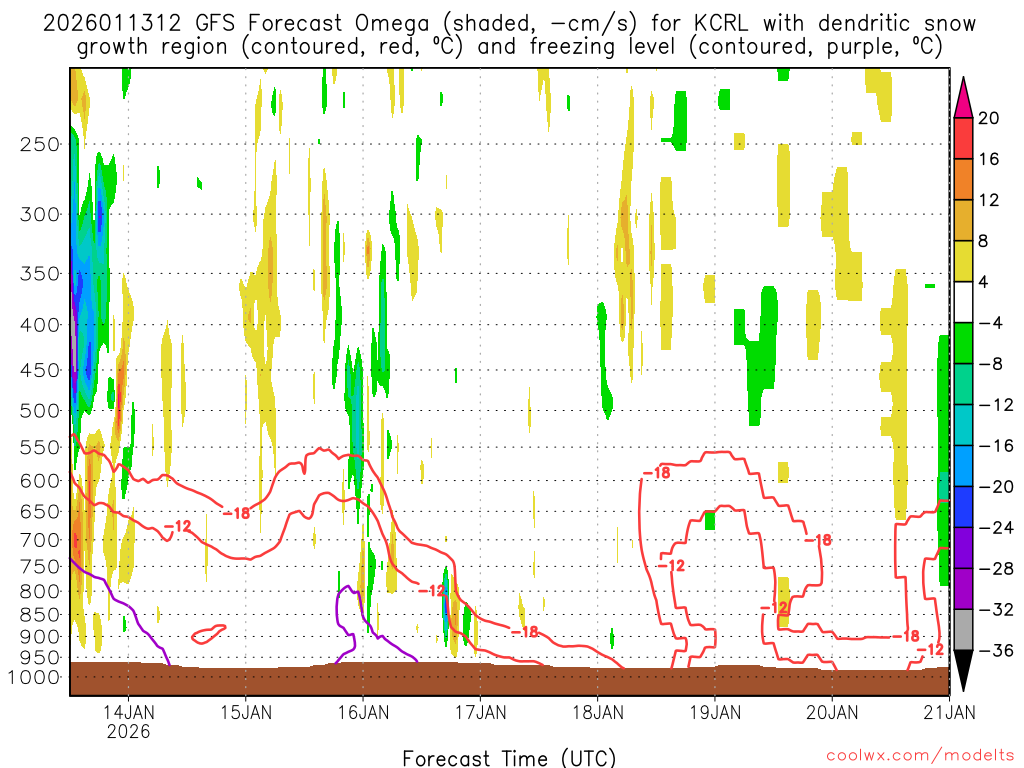Click the colorbar value label -20

(x=995, y=487)
